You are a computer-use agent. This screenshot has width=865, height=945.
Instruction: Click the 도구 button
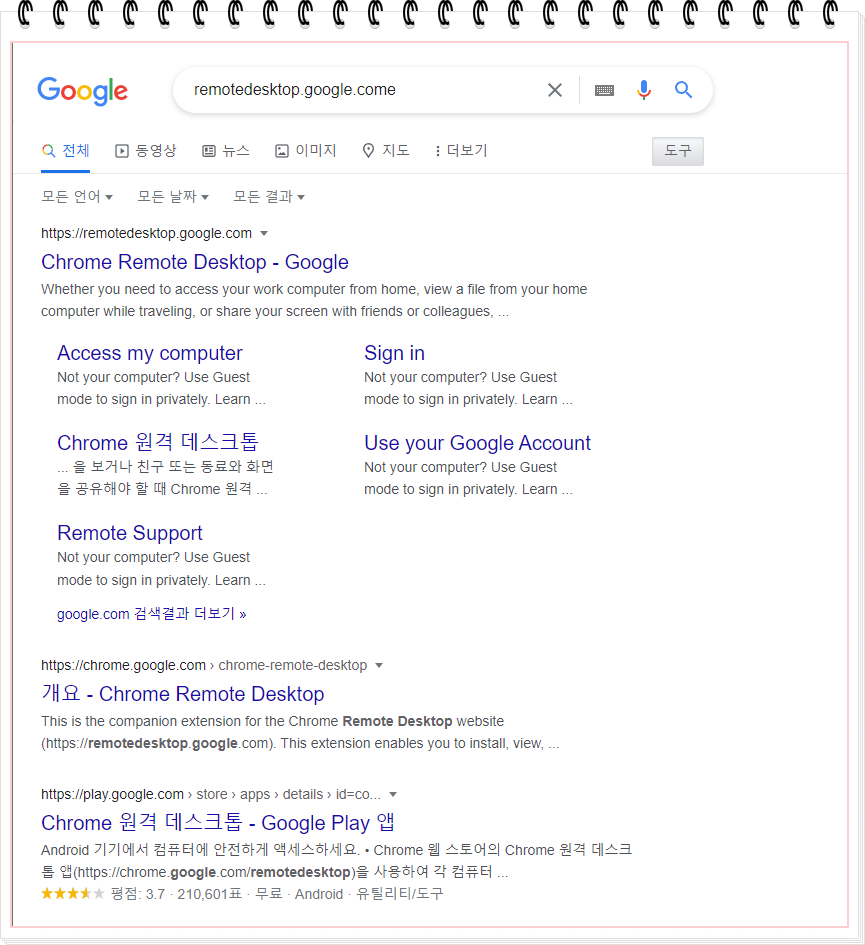tap(678, 151)
